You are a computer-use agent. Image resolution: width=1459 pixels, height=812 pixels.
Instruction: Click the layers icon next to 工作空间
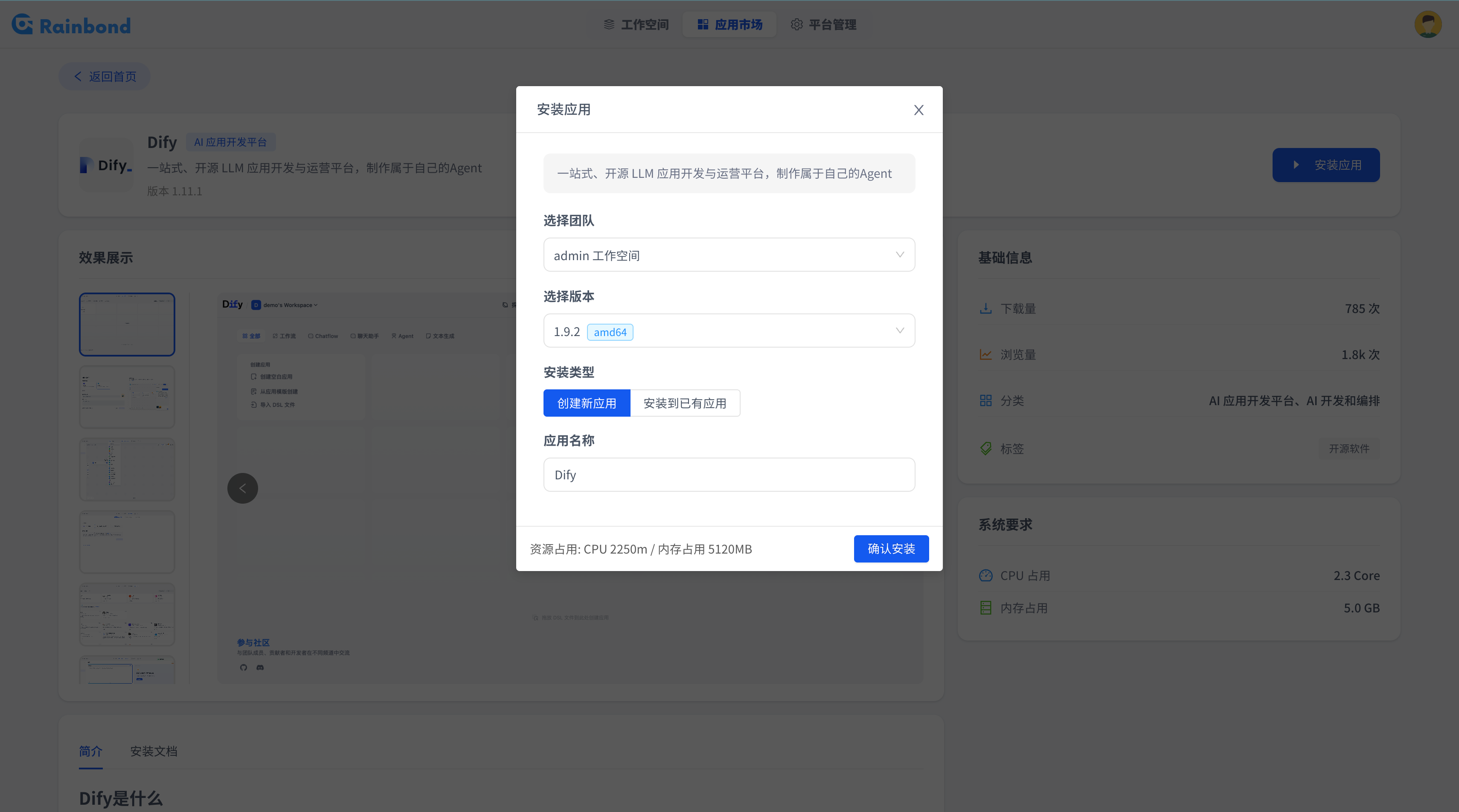tap(610, 24)
